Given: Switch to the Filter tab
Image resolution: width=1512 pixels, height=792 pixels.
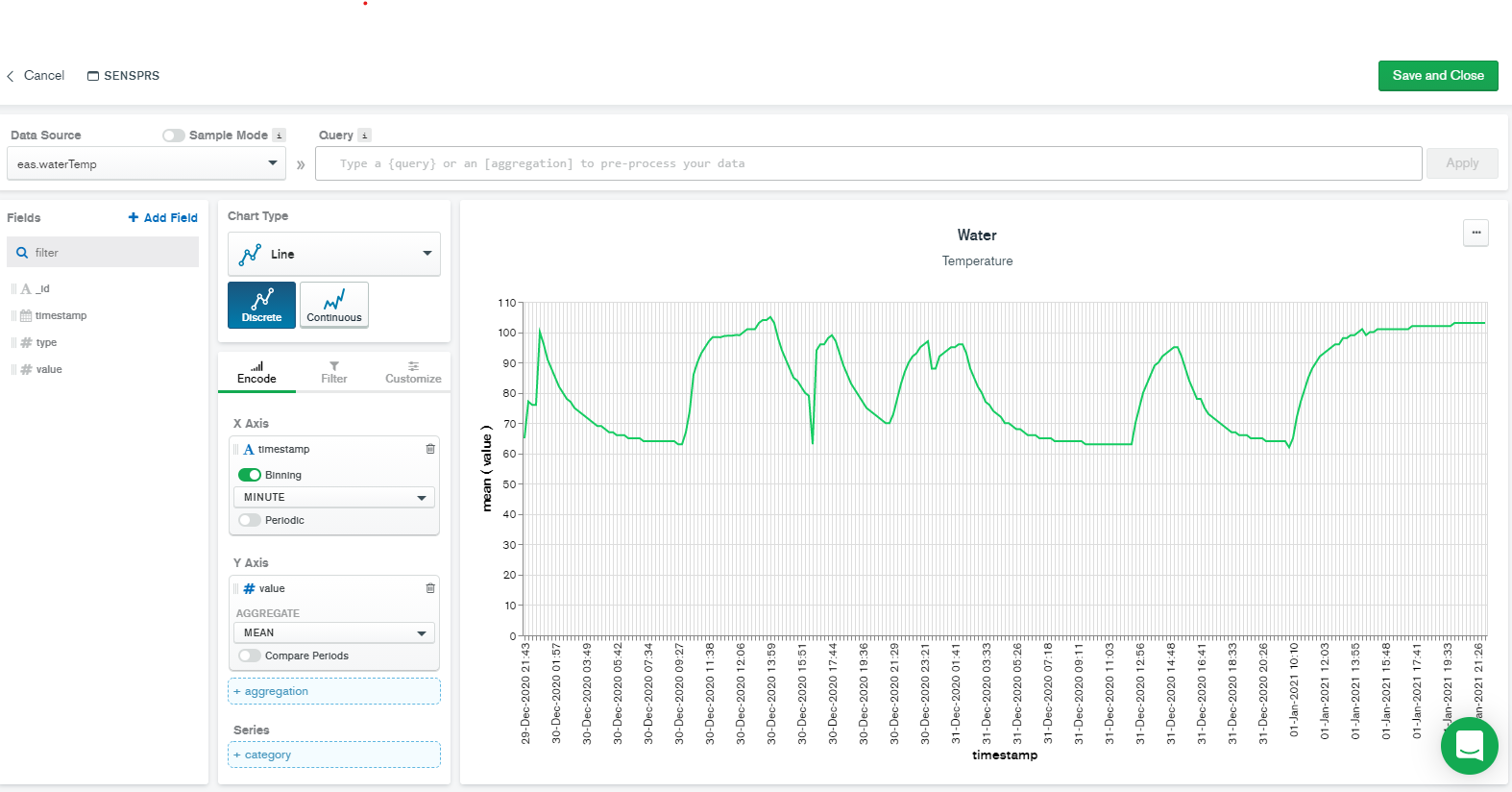Looking at the screenshot, I should [334, 373].
